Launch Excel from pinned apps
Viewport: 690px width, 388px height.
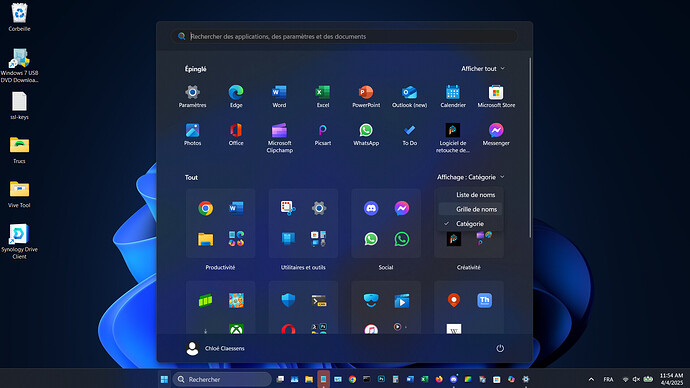coord(323,96)
